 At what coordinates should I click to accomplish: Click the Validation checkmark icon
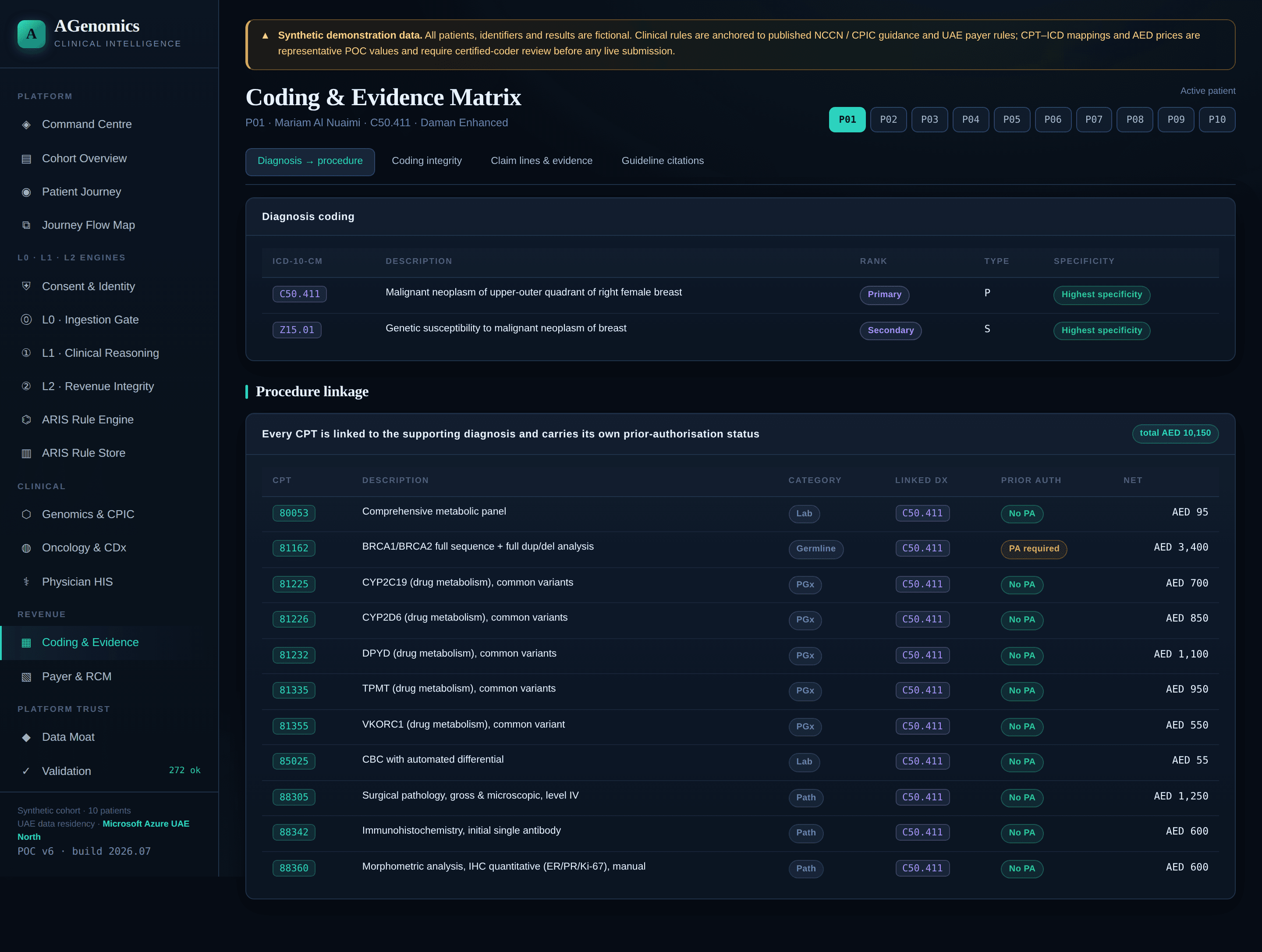[x=26, y=771]
